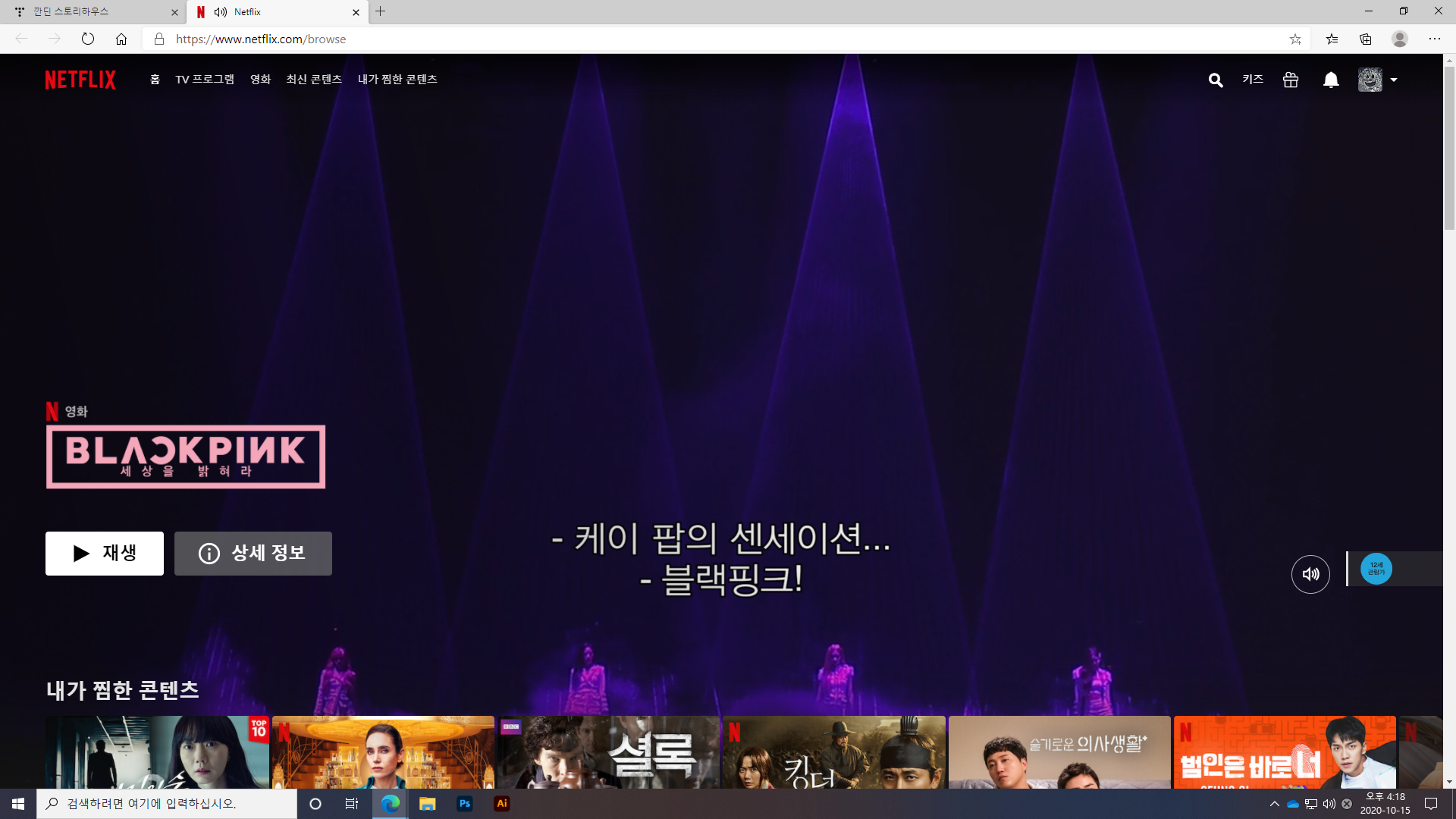
Task: Open the woman at bar thumbnail
Action: point(383,752)
